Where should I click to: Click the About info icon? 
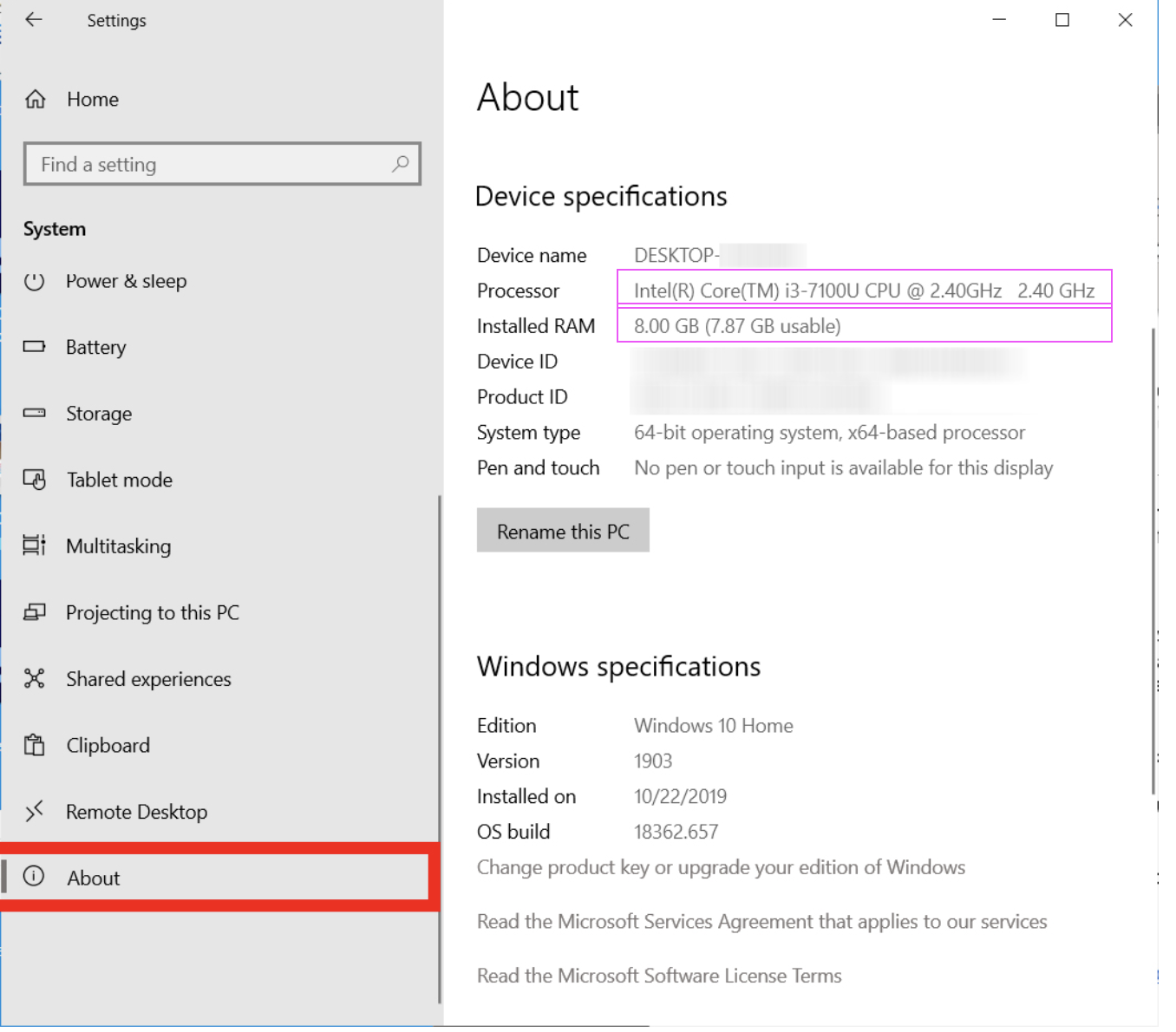coord(34,877)
